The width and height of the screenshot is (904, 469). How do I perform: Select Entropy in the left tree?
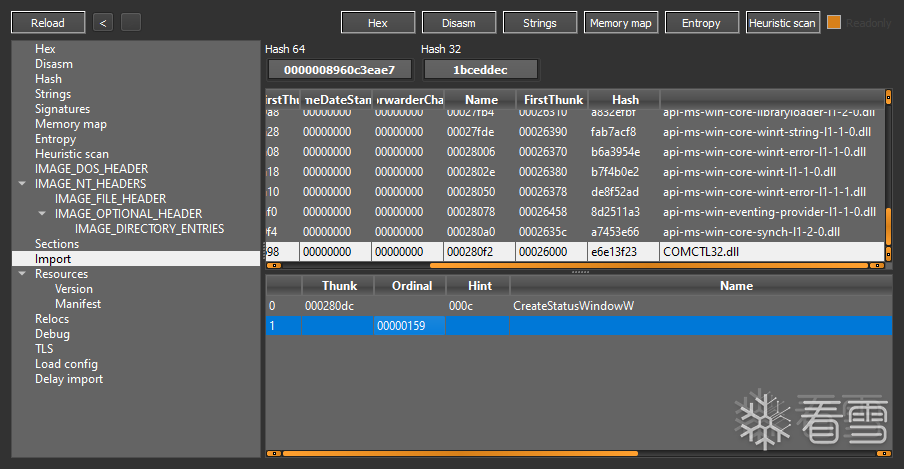click(55, 139)
